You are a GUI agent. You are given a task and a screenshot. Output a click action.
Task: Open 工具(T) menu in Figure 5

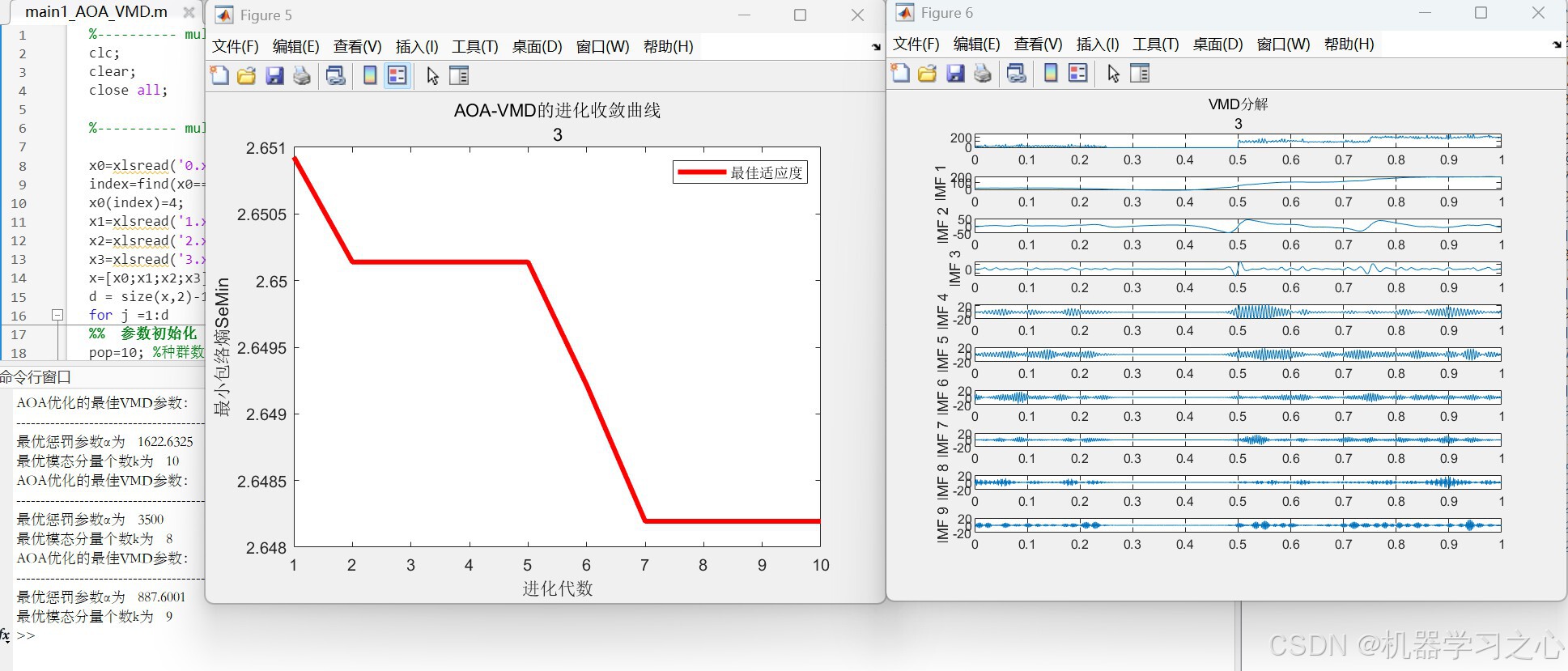coord(475,47)
